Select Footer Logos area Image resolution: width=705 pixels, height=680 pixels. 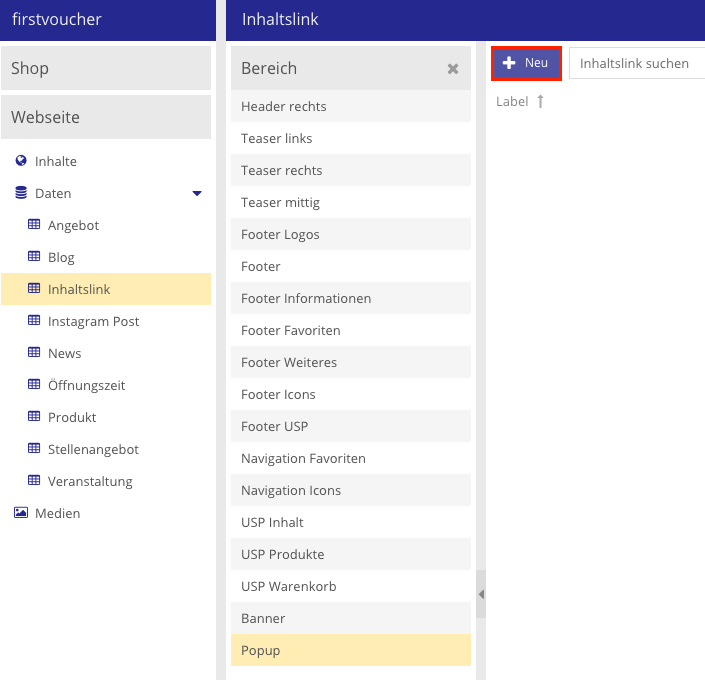click(351, 234)
